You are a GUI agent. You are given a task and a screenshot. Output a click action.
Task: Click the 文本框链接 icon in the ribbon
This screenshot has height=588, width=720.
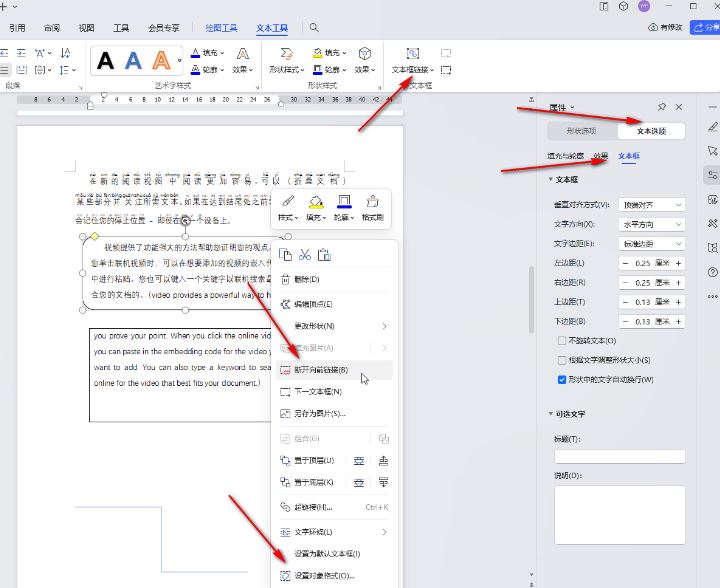412,54
